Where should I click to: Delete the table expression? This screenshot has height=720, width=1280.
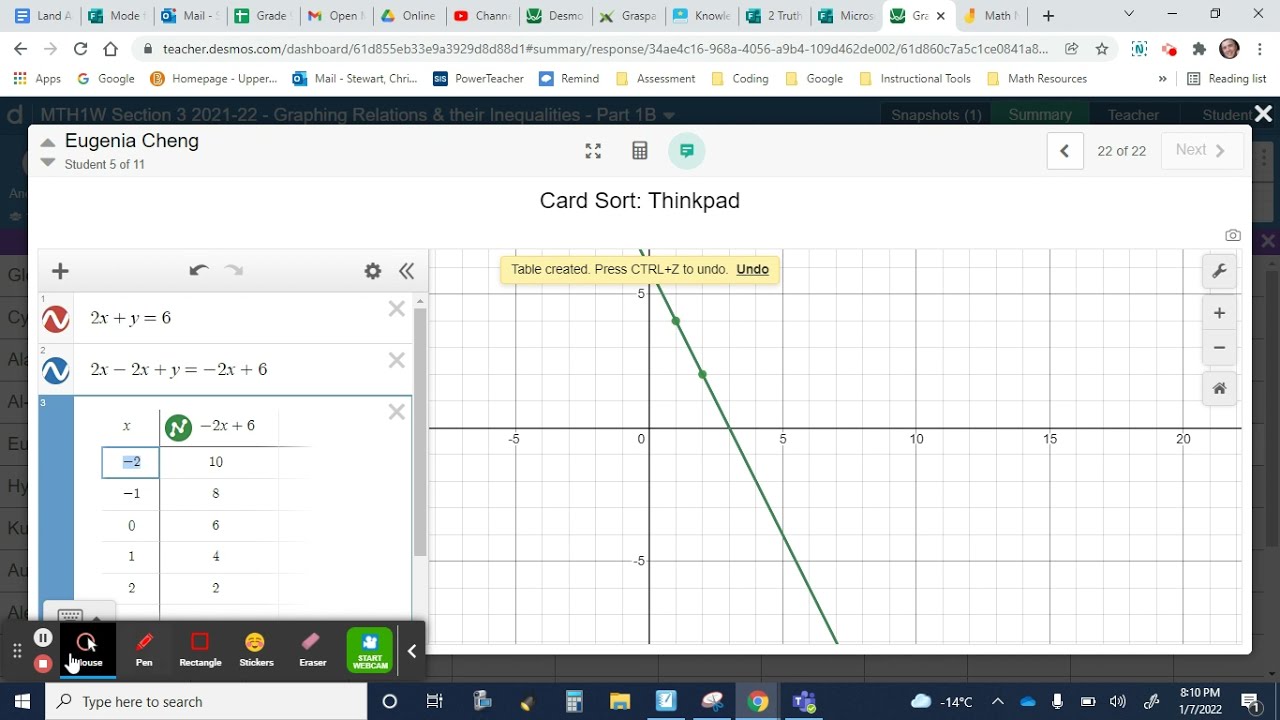(x=397, y=412)
